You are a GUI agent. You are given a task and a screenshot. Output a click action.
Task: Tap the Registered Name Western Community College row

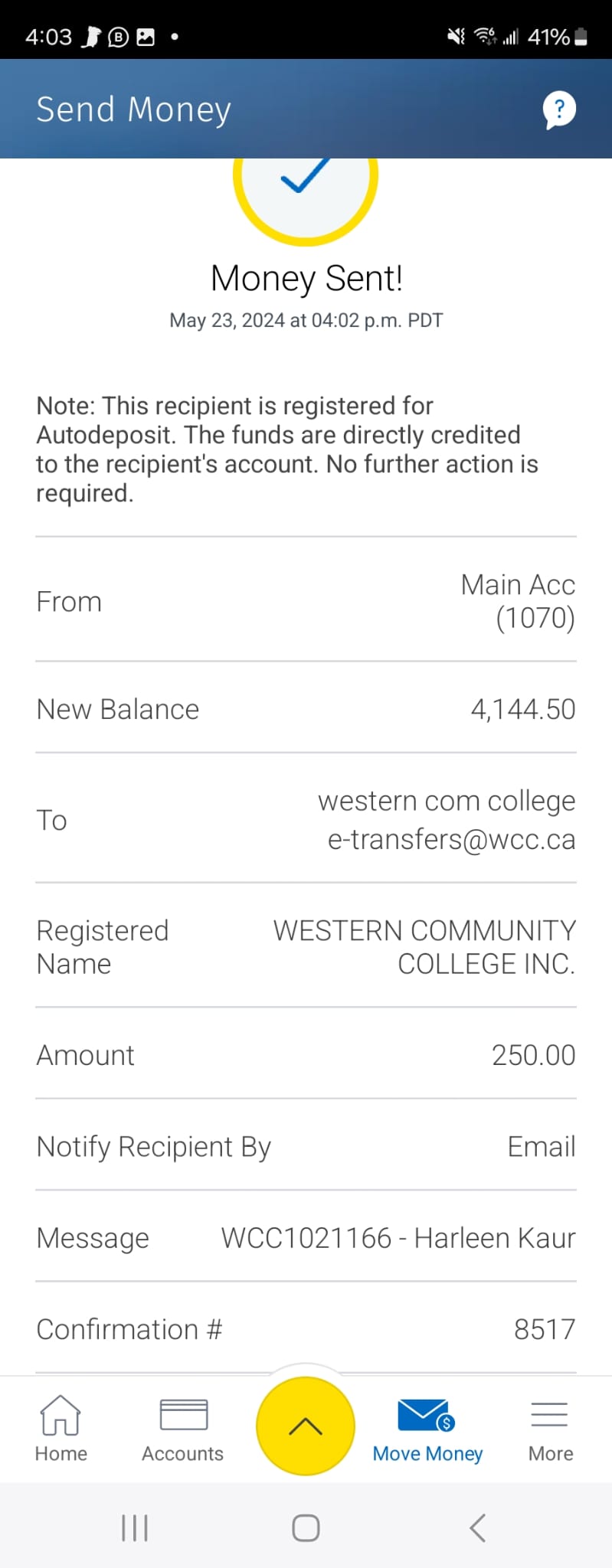(x=306, y=947)
